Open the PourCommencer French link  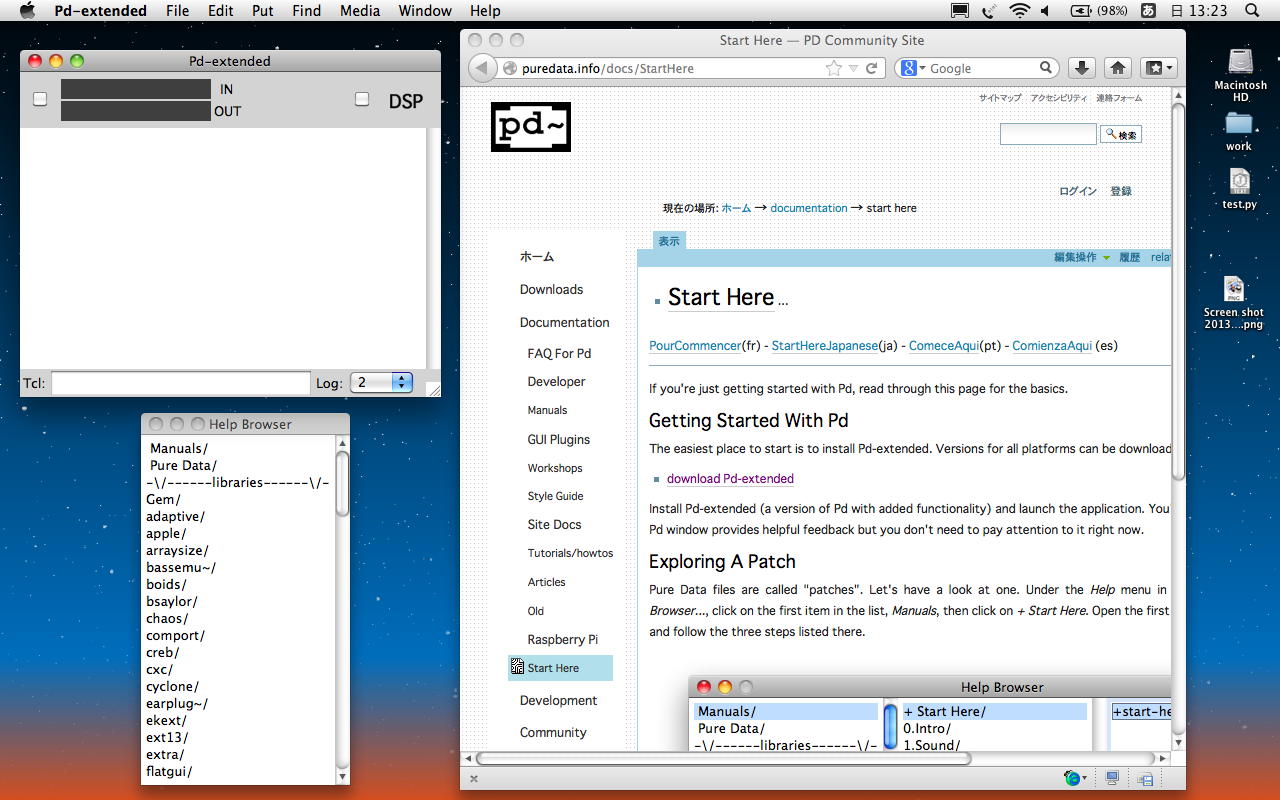pyautogui.click(x=695, y=346)
